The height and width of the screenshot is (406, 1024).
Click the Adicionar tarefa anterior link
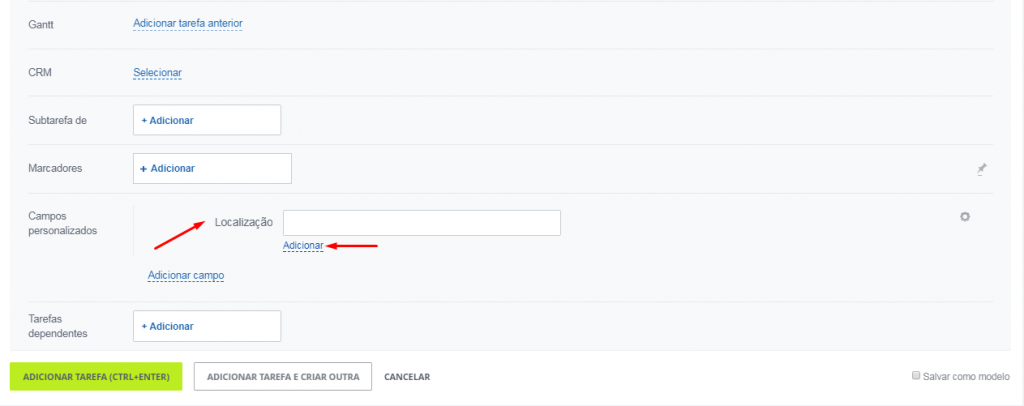click(188, 23)
